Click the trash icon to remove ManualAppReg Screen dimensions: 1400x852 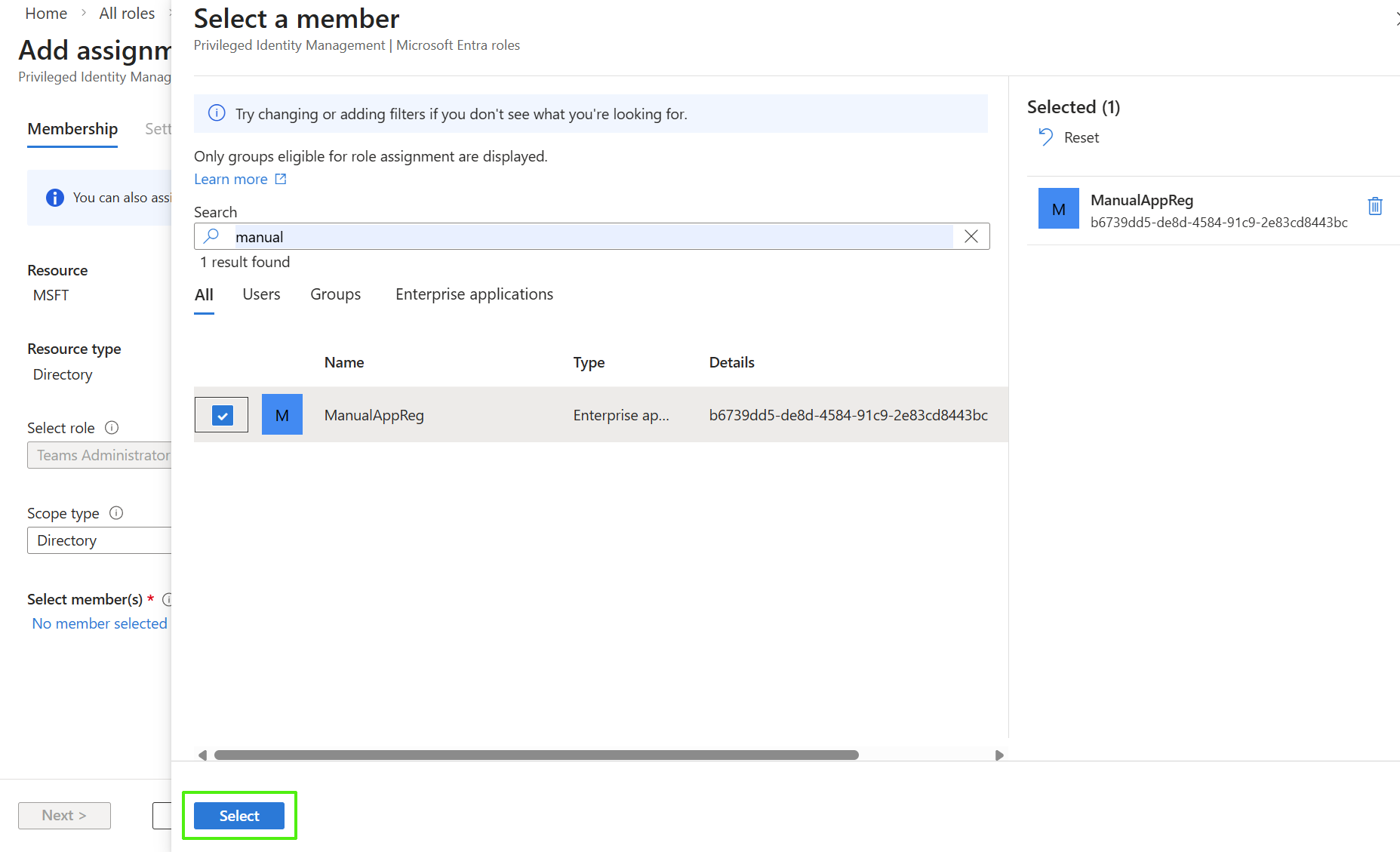tap(1374, 206)
